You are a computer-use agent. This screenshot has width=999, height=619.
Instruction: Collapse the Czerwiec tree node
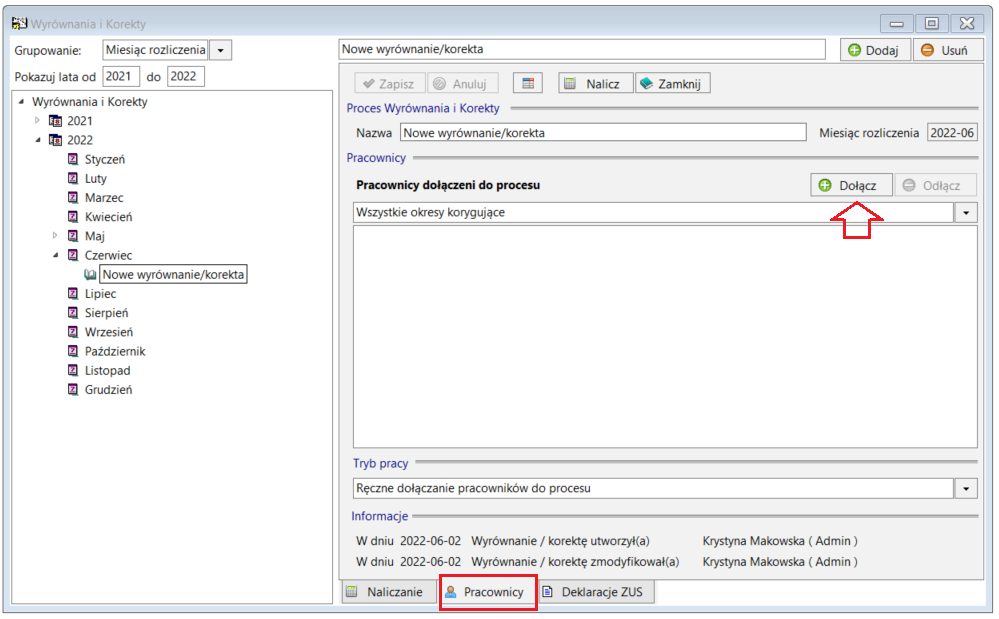click(x=55, y=255)
